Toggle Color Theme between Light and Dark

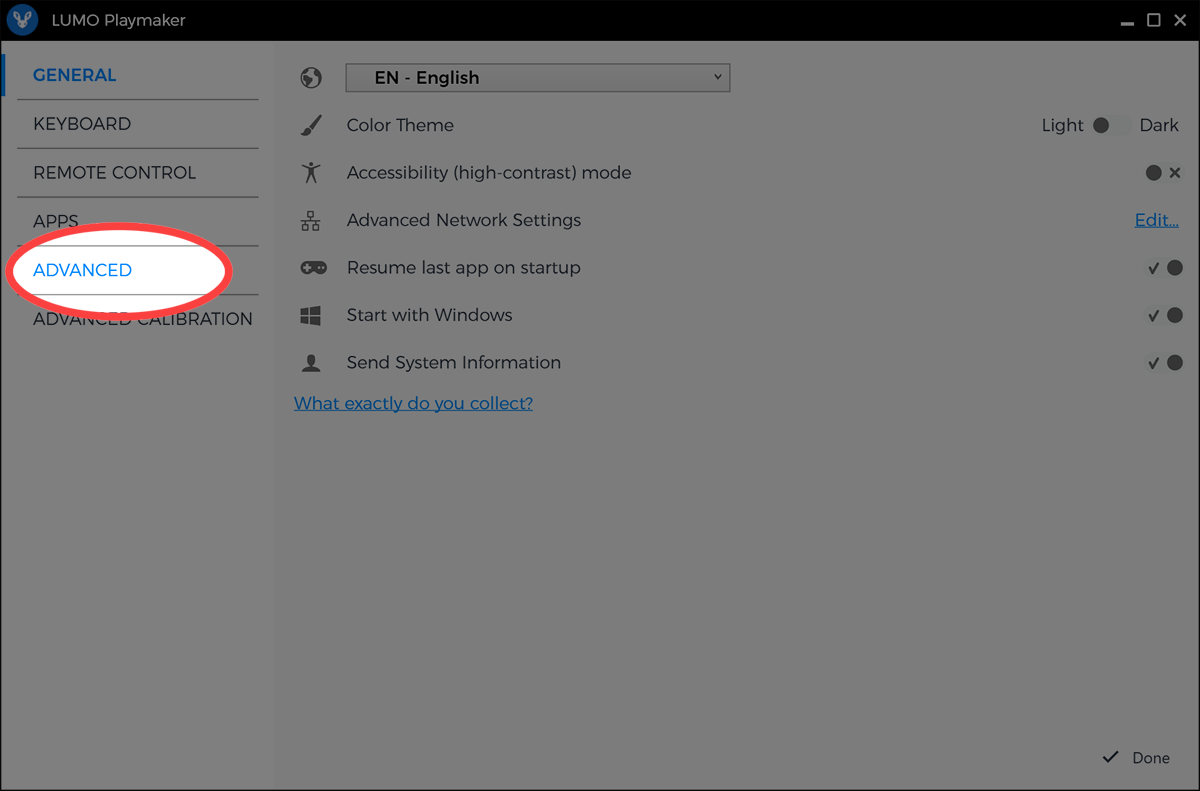(x=1111, y=126)
